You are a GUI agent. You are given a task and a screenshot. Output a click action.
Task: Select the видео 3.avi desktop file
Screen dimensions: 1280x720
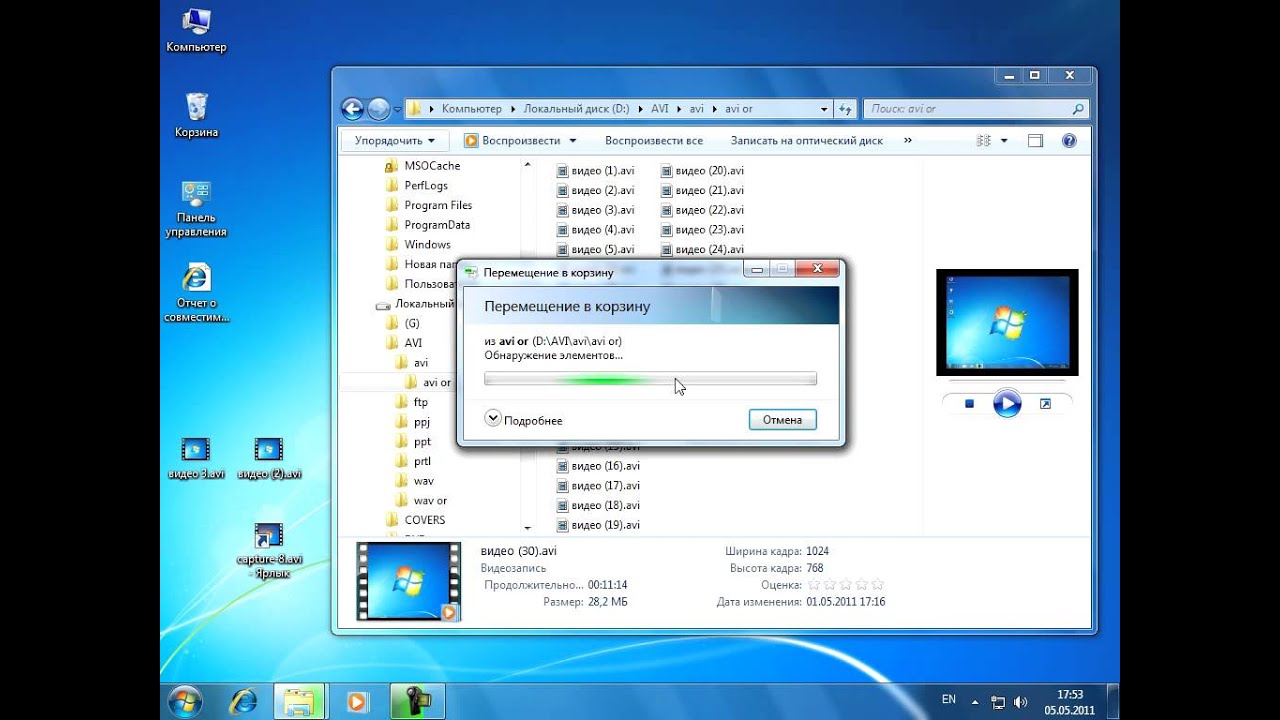[x=196, y=458]
